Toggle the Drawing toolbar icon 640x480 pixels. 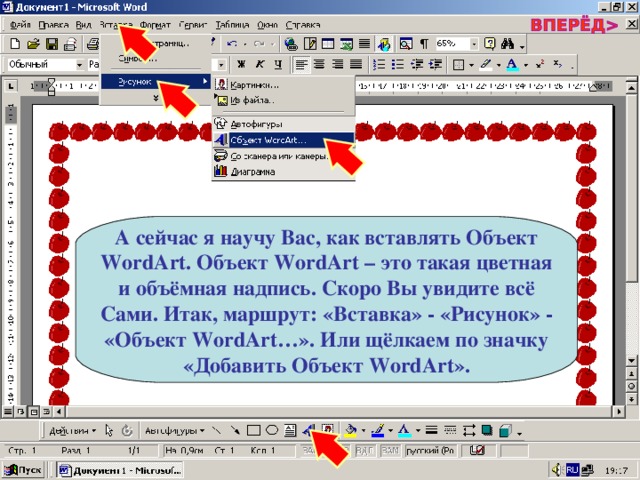384,44
